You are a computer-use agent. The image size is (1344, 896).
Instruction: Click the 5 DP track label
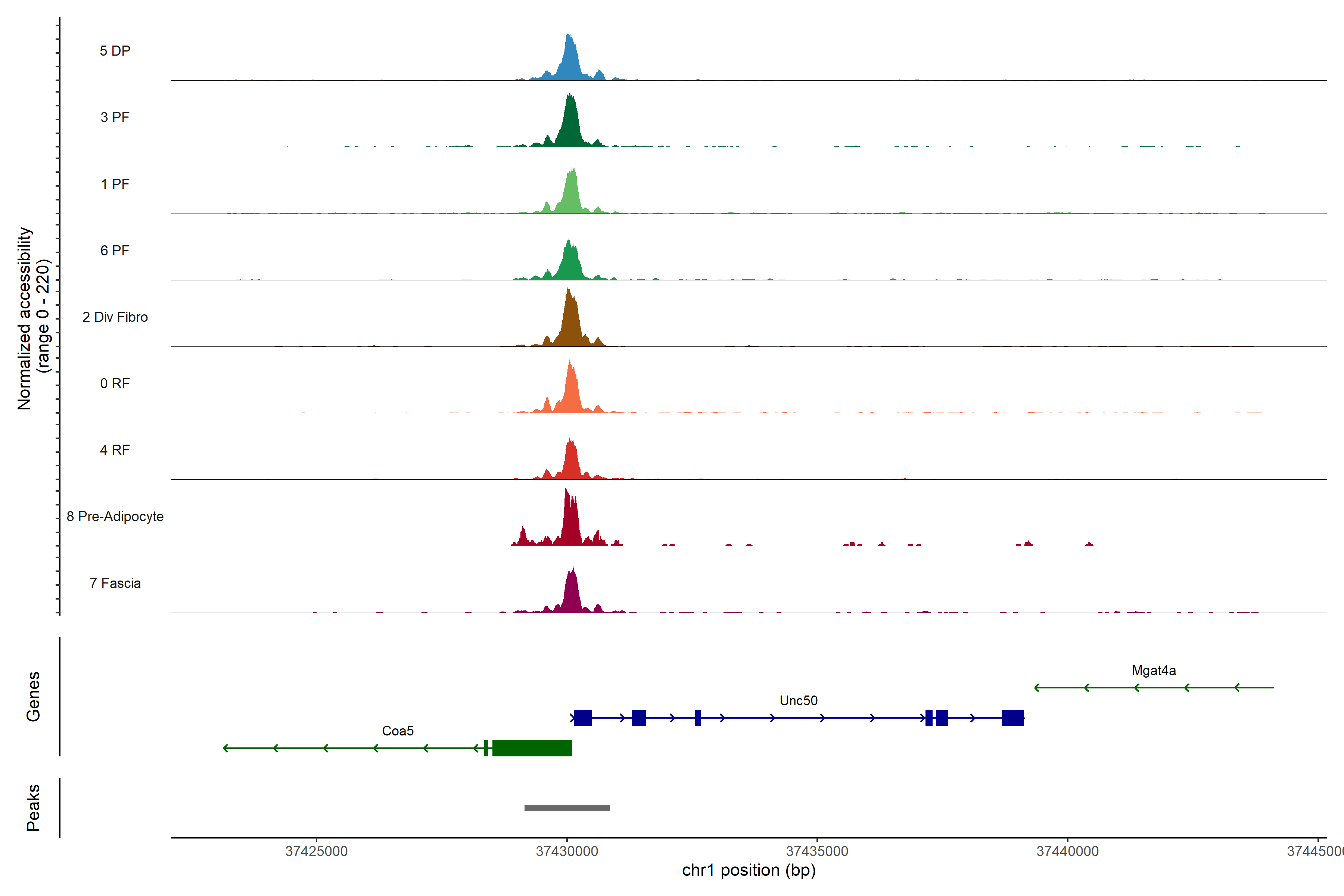pos(115,51)
